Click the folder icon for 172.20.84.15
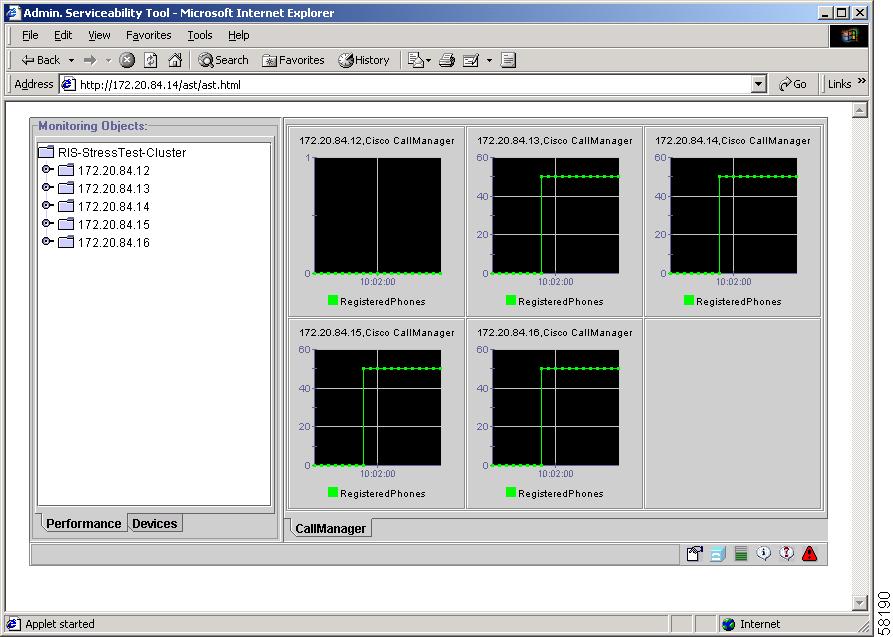This screenshot has height=637, width=893. coord(67,224)
